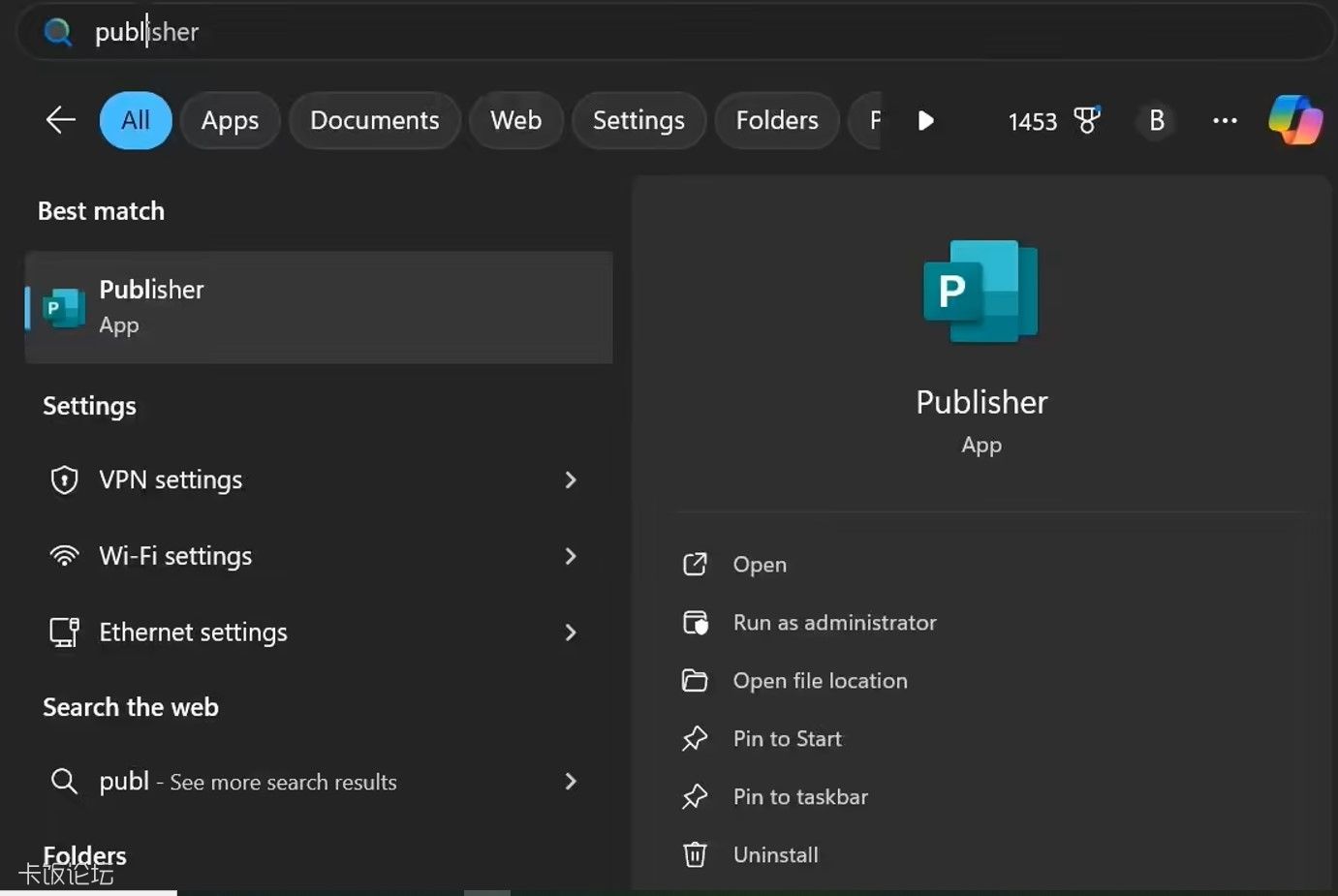
Task: Click the large Publisher app icon
Action: pos(980,291)
